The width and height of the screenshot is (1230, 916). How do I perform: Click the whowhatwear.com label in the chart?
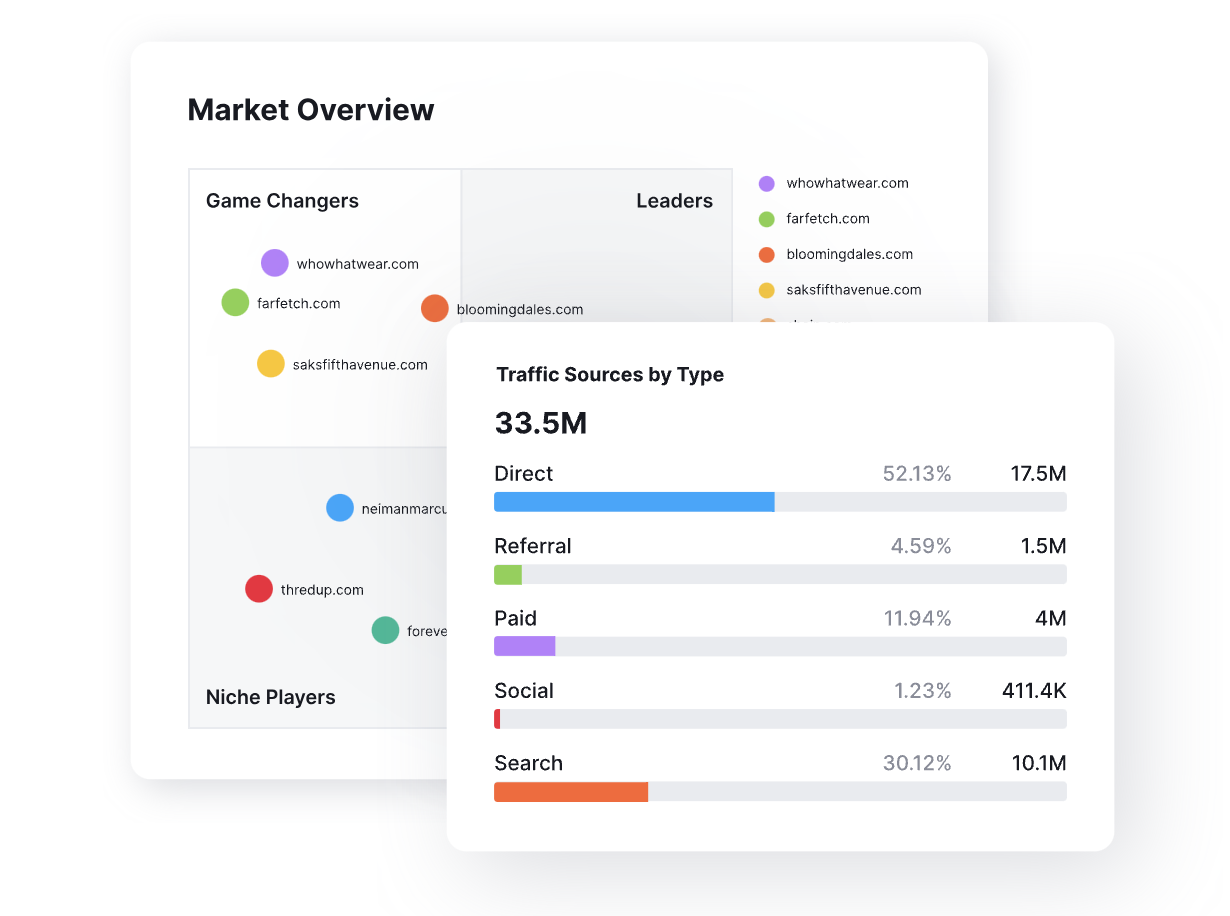coord(358,264)
